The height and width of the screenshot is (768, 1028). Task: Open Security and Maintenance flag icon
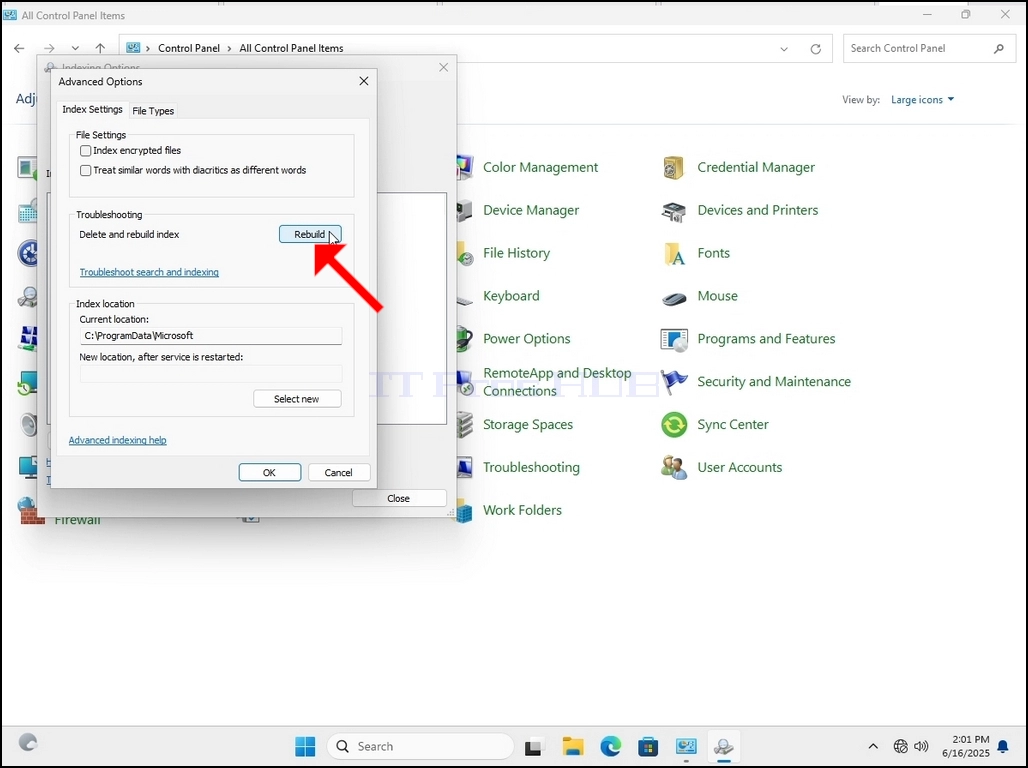coord(673,382)
